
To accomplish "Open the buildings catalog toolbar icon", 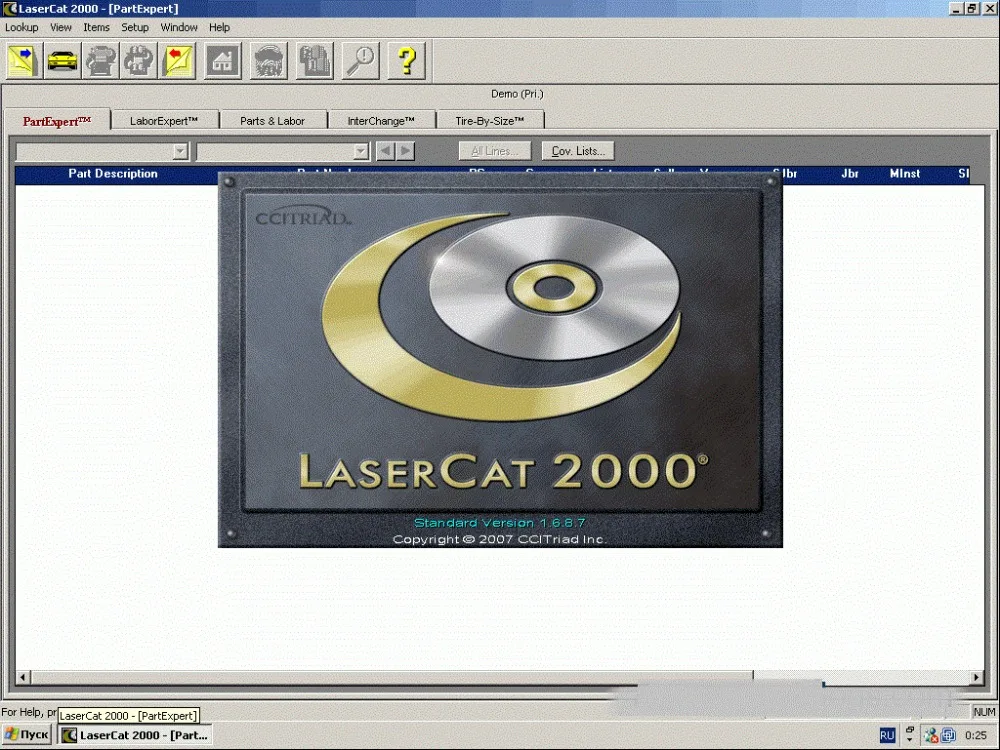I will pyautogui.click(x=314, y=60).
